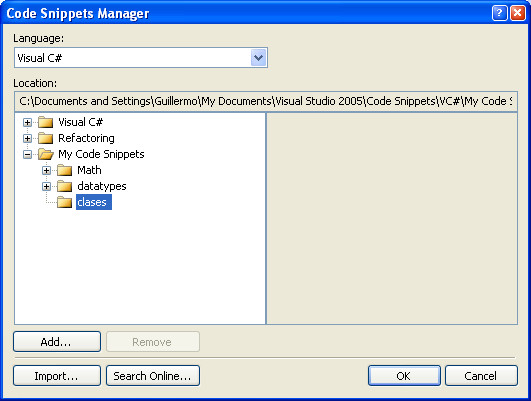Click the Location path field
This screenshot has width=531, height=401.
[266, 101]
